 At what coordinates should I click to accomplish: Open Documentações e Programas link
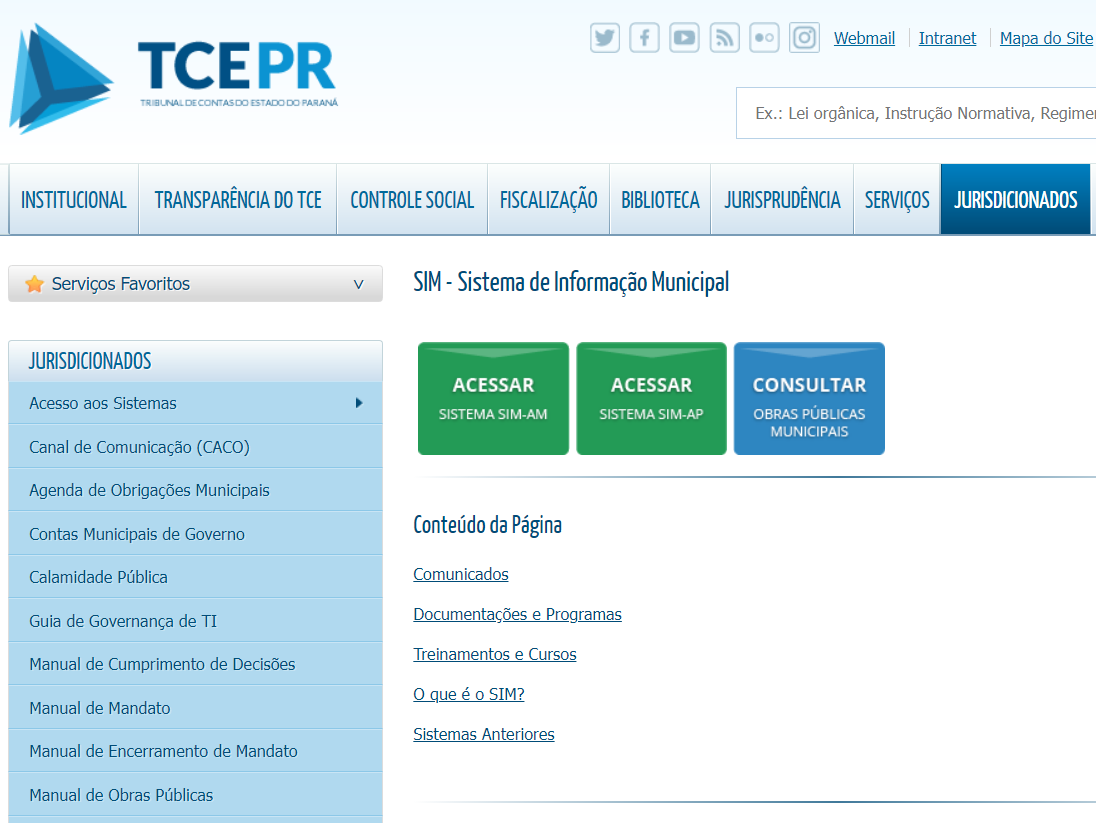coord(517,614)
